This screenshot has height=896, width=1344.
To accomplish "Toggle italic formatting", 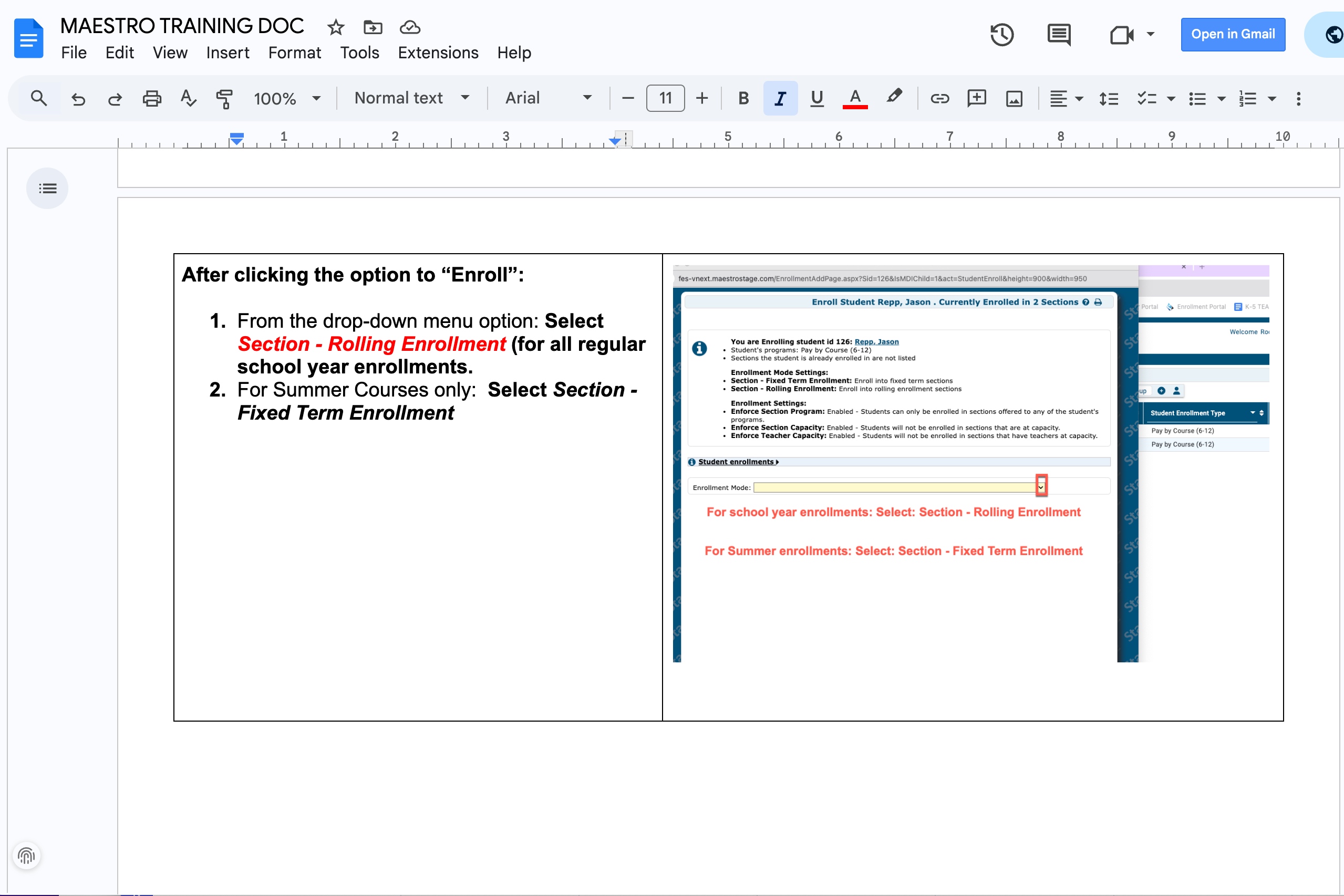I will (780, 98).
